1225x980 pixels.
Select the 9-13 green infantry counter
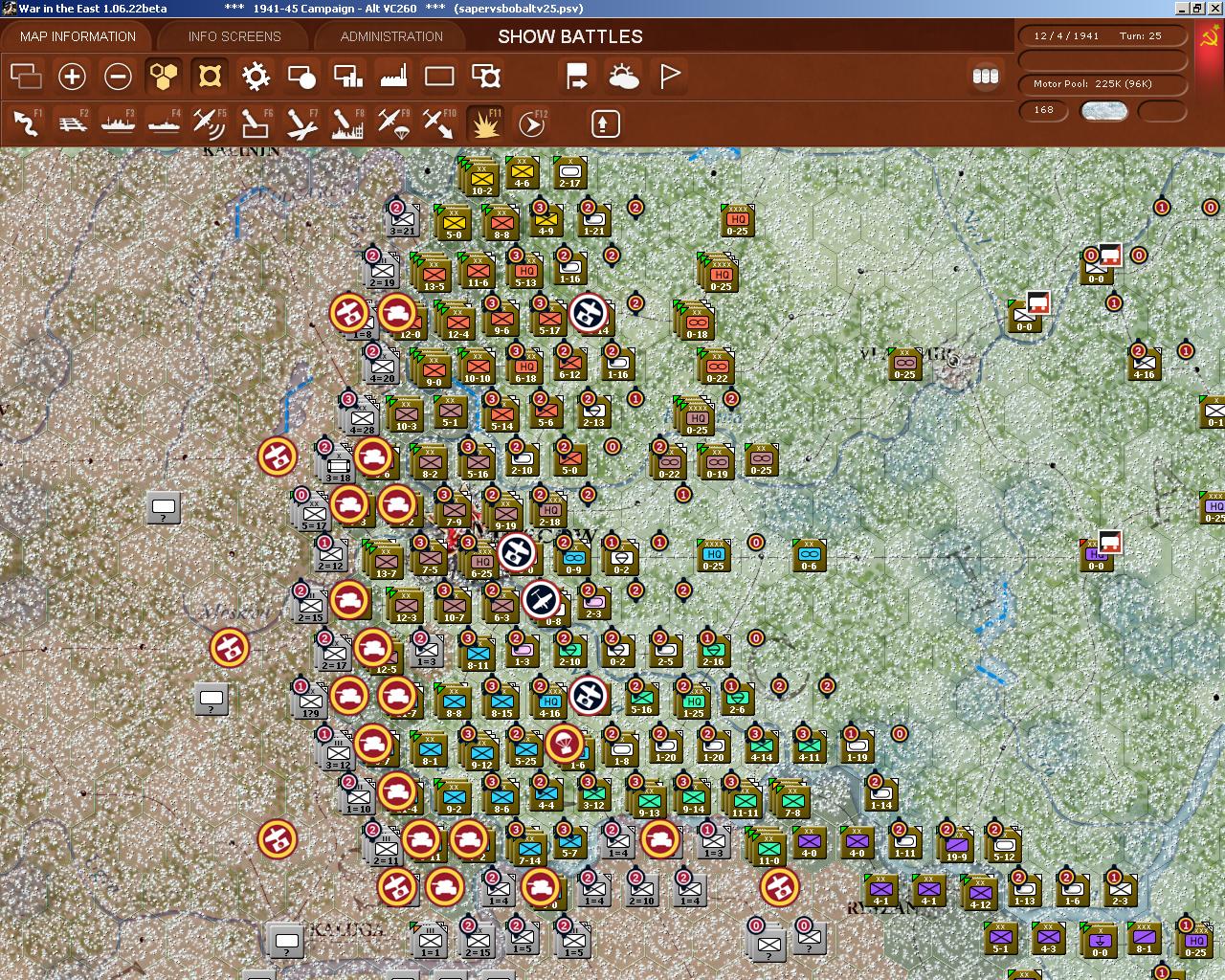click(x=649, y=801)
